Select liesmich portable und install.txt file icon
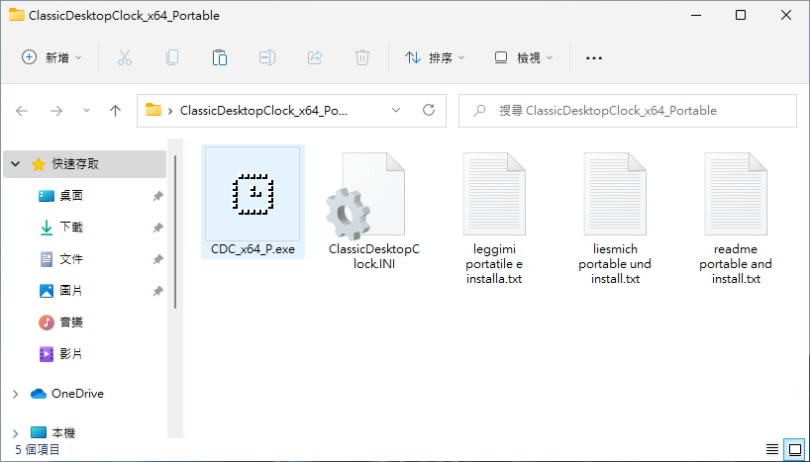Viewport: 810px width, 462px height. [x=615, y=194]
